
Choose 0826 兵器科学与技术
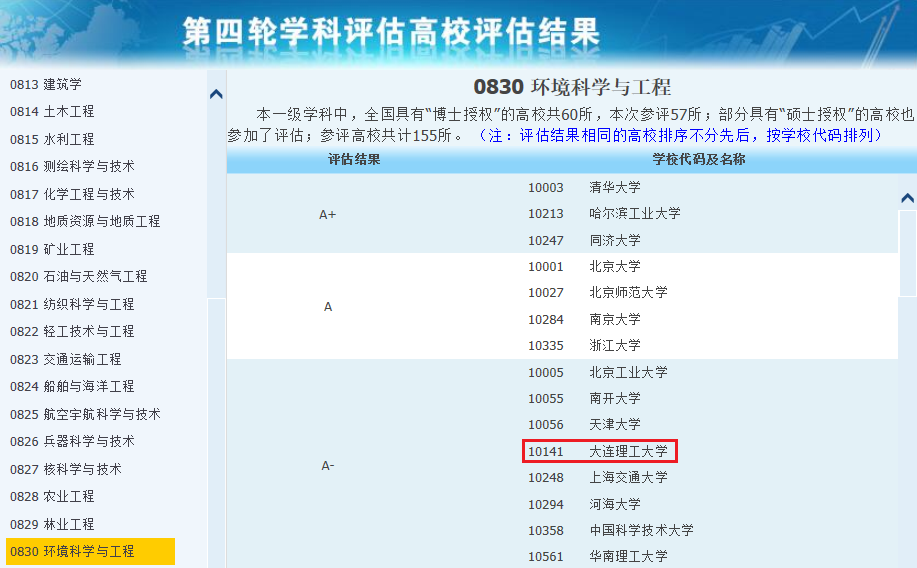click(72, 441)
